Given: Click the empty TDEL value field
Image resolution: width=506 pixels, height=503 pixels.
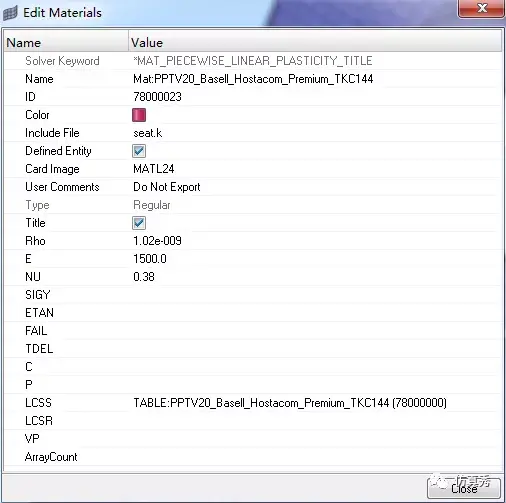Looking at the screenshot, I should click(315, 349).
